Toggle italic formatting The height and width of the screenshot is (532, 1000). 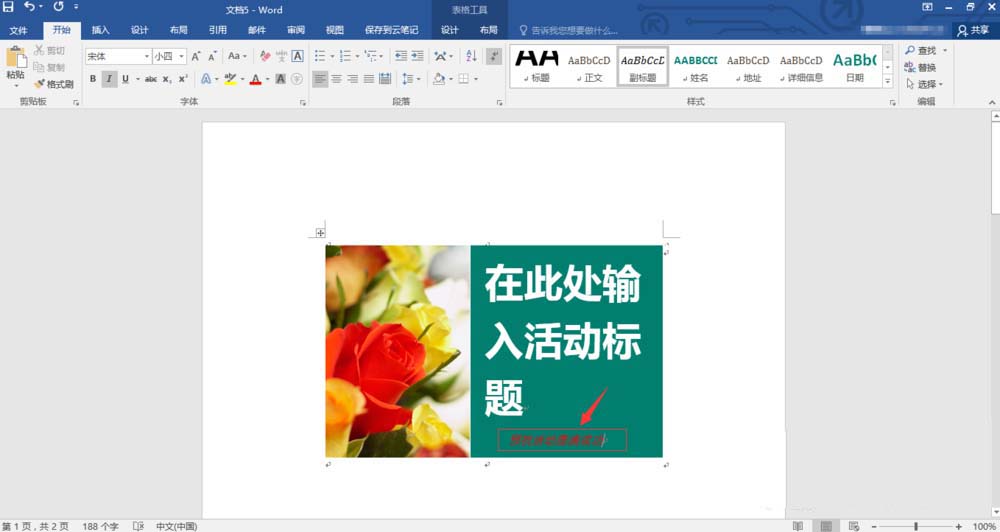pyautogui.click(x=109, y=79)
